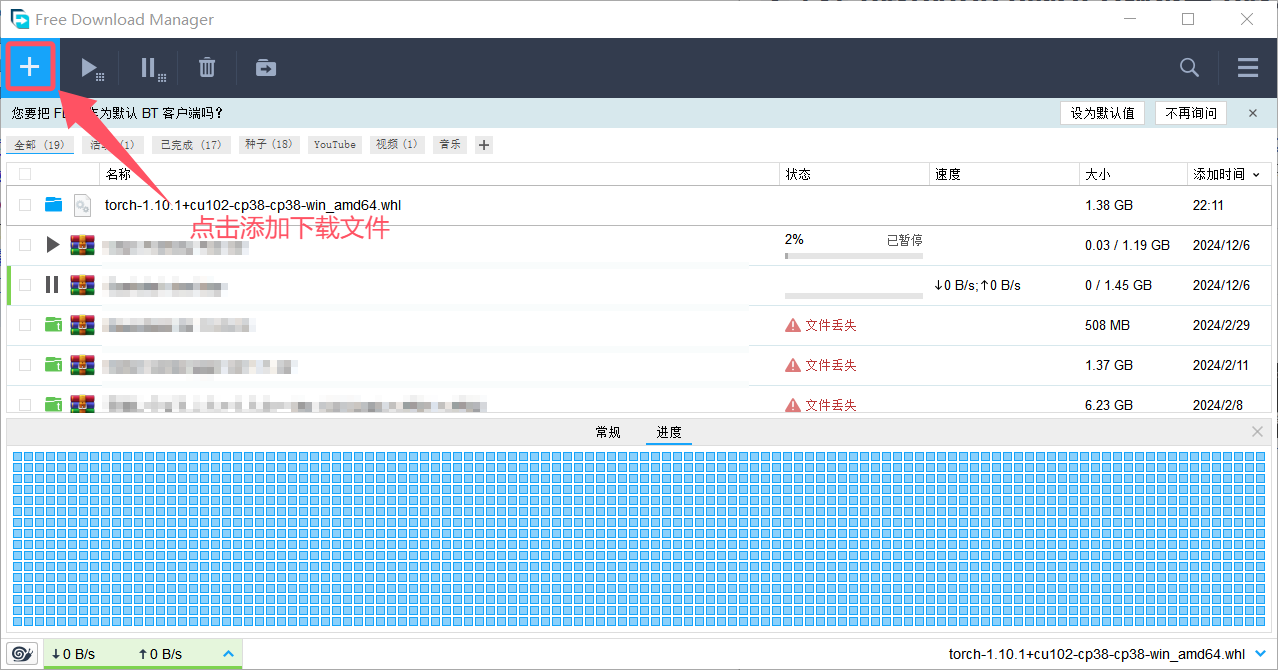The image size is (1278, 670).
Task: Expand the speed panel chevron at bottom
Action: tap(227, 653)
